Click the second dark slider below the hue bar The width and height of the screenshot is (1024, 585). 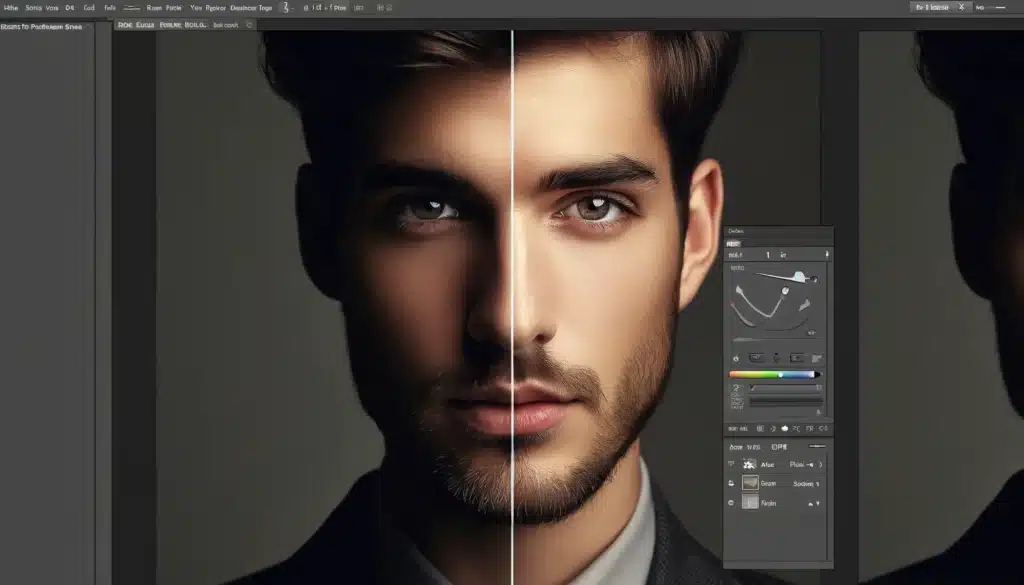pyautogui.click(x=785, y=402)
